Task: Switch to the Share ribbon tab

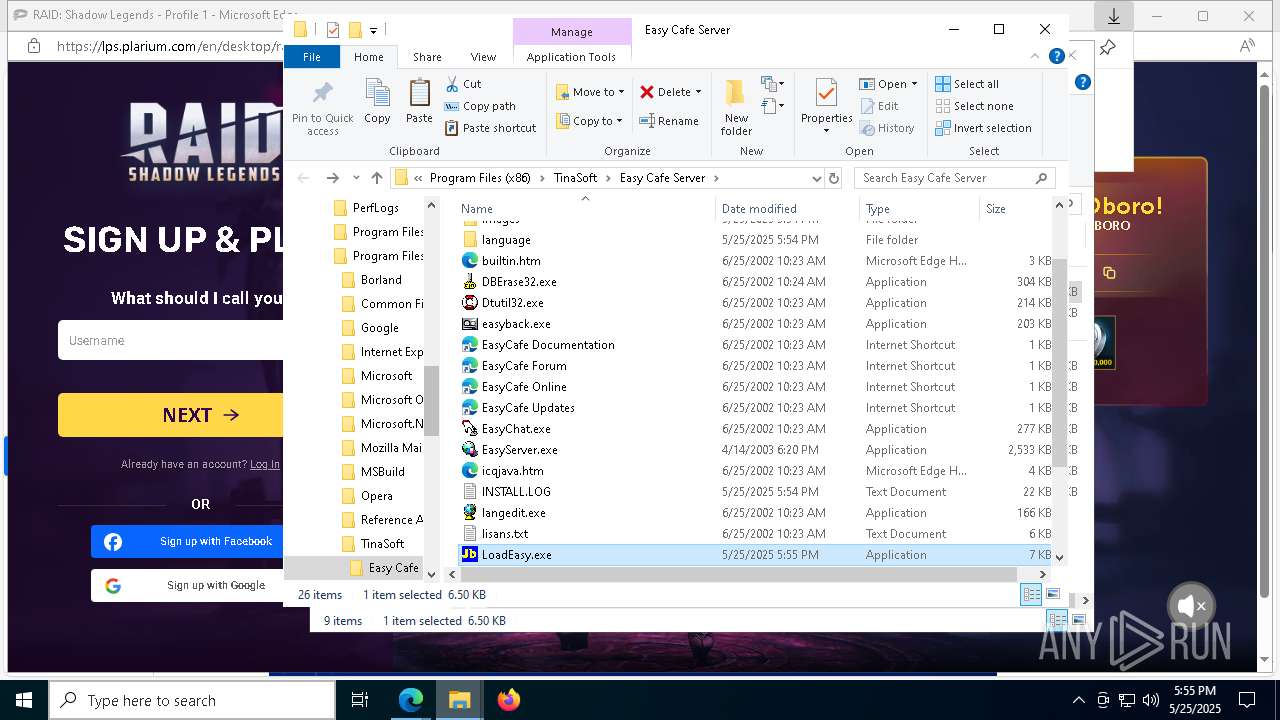Action: pos(427,57)
